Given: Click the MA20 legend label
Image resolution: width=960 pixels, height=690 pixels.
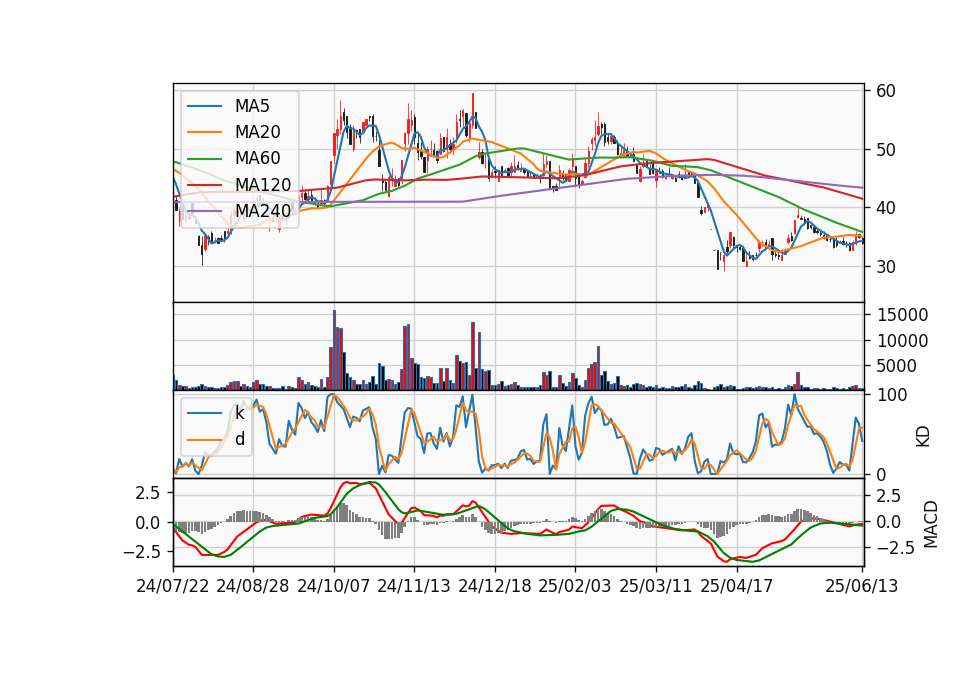Looking at the screenshot, I should pyautogui.click(x=258, y=132).
